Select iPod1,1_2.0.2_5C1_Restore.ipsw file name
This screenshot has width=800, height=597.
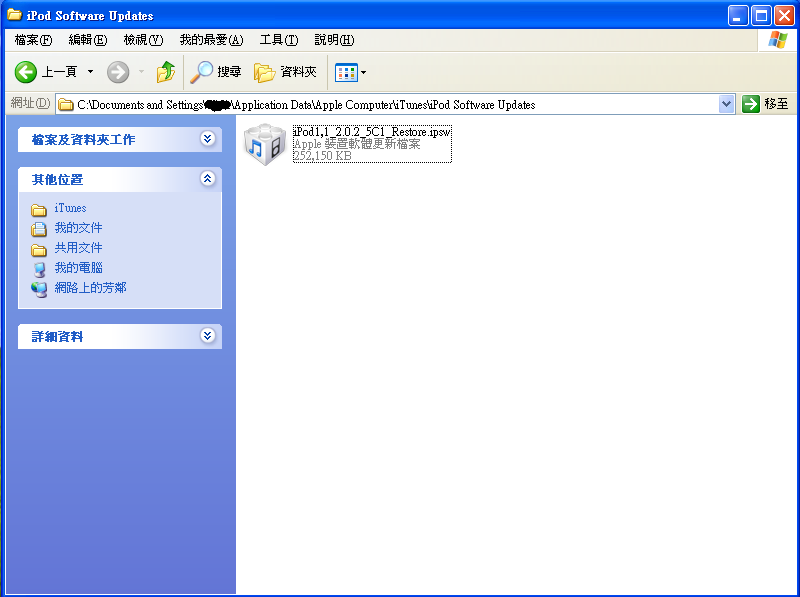pyautogui.click(x=372, y=132)
